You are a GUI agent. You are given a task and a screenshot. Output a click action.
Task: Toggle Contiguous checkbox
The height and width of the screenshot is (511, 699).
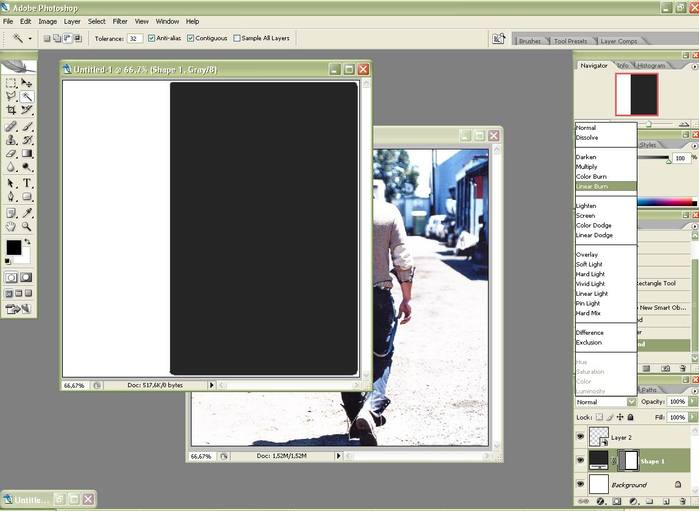pyautogui.click(x=191, y=38)
